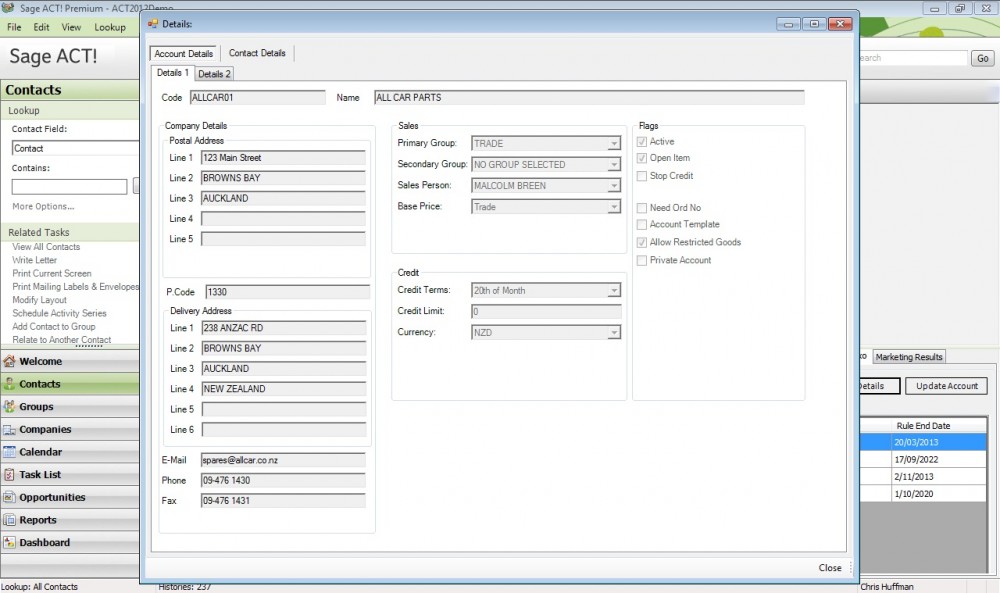Click the Credit Limit field
The image size is (1000, 593).
(546, 311)
